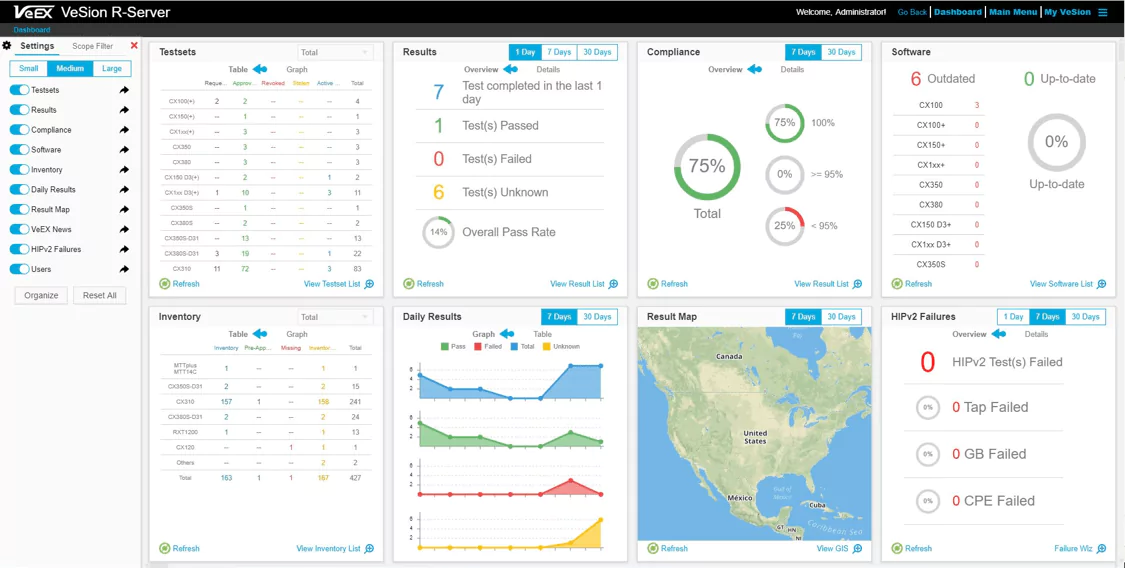The height and width of the screenshot is (568, 1125).
Task: Click the Organize button
Action: click(41, 295)
